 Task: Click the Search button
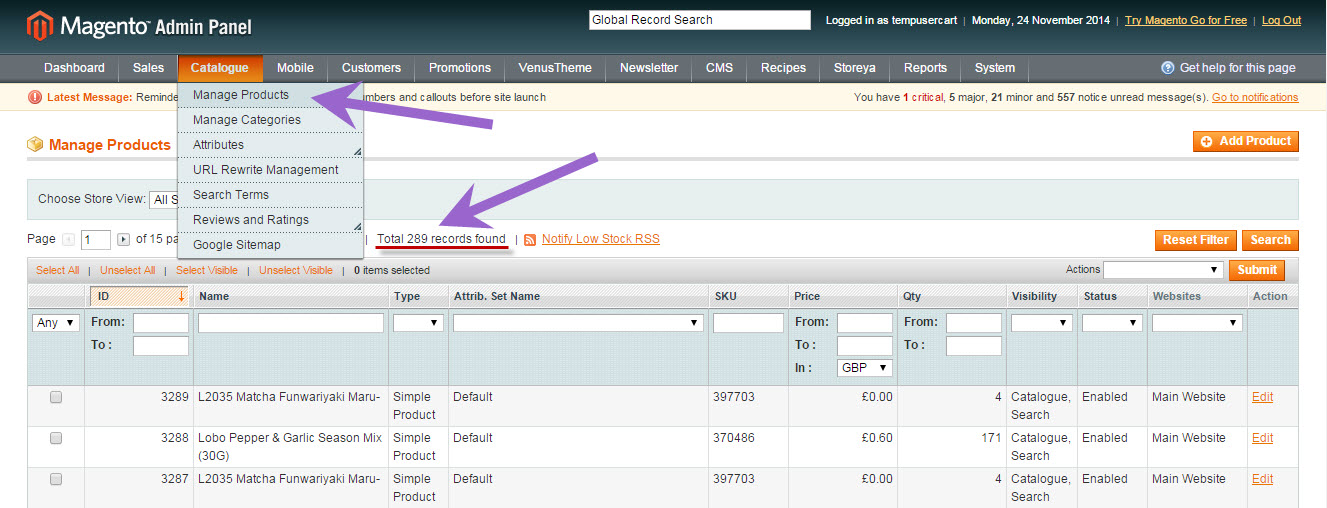1270,240
